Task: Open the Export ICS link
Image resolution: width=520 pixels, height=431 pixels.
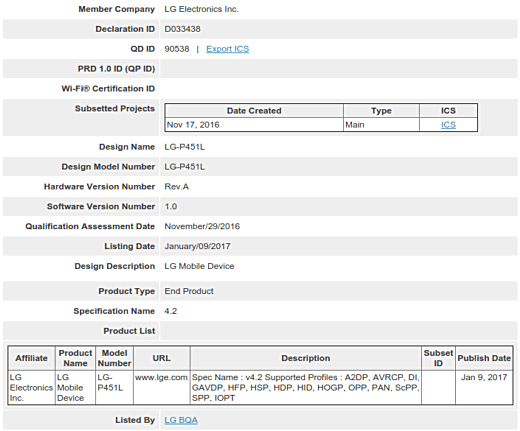Action: coord(227,49)
